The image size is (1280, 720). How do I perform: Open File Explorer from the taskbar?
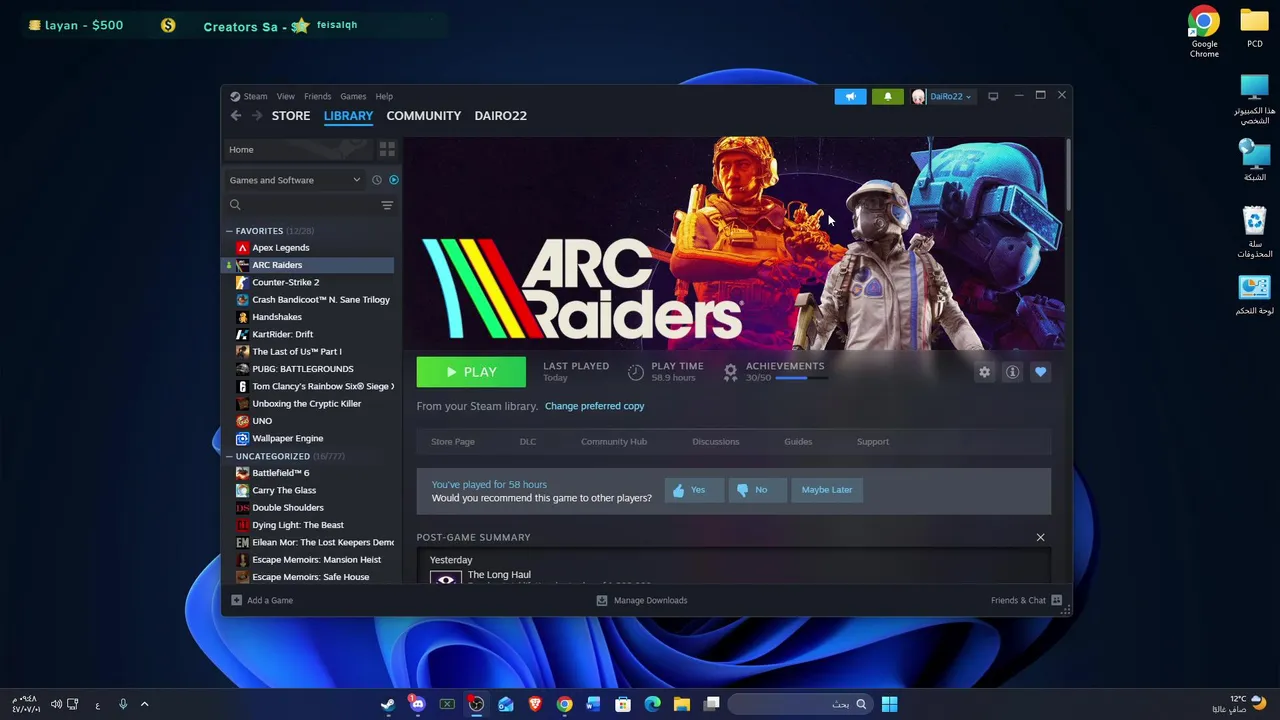point(682,704)
